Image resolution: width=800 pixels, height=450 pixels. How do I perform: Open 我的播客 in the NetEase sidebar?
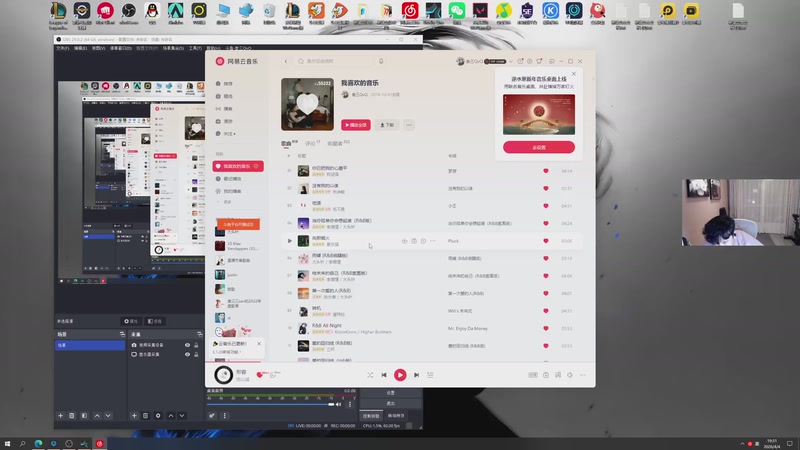pos(229,191)
